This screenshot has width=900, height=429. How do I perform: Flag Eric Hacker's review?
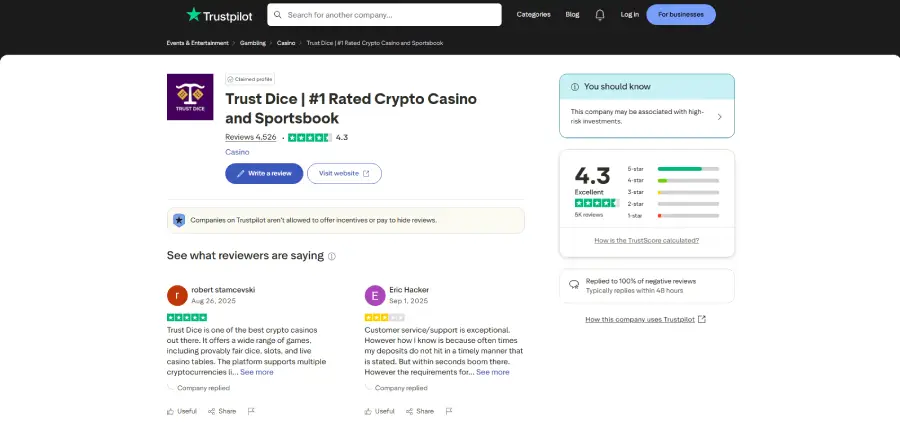click(x=449, y=411)
